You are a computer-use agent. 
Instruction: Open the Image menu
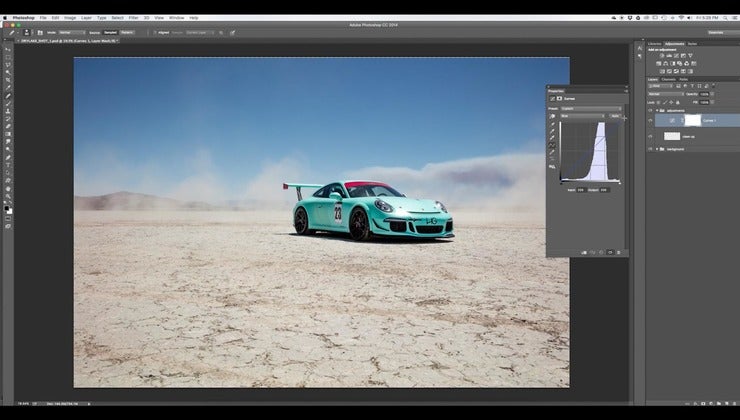(x=70, y=18)
